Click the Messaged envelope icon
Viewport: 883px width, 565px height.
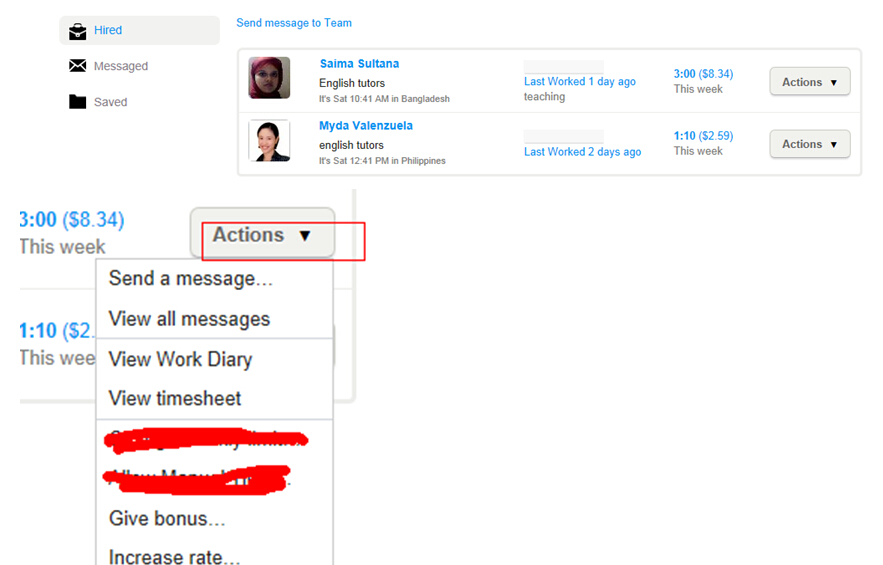(x=77, y=66)
